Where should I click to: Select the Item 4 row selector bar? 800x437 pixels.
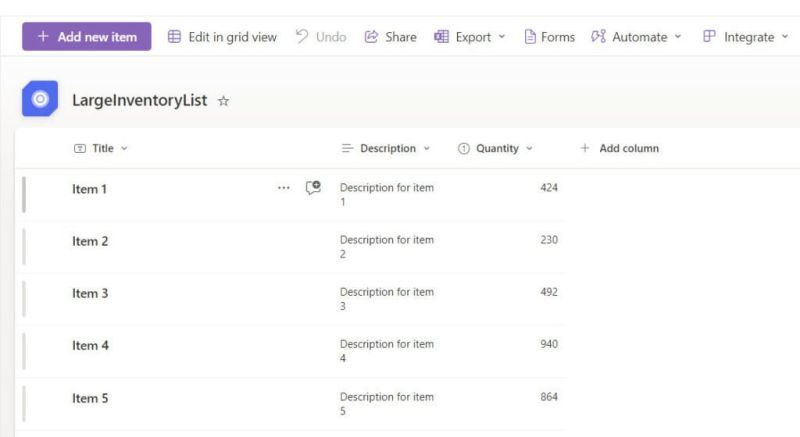(24, 351)
